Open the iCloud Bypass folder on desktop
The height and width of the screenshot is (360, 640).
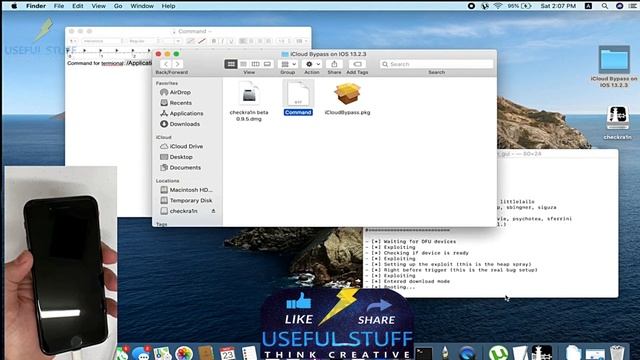coord(614,66)
